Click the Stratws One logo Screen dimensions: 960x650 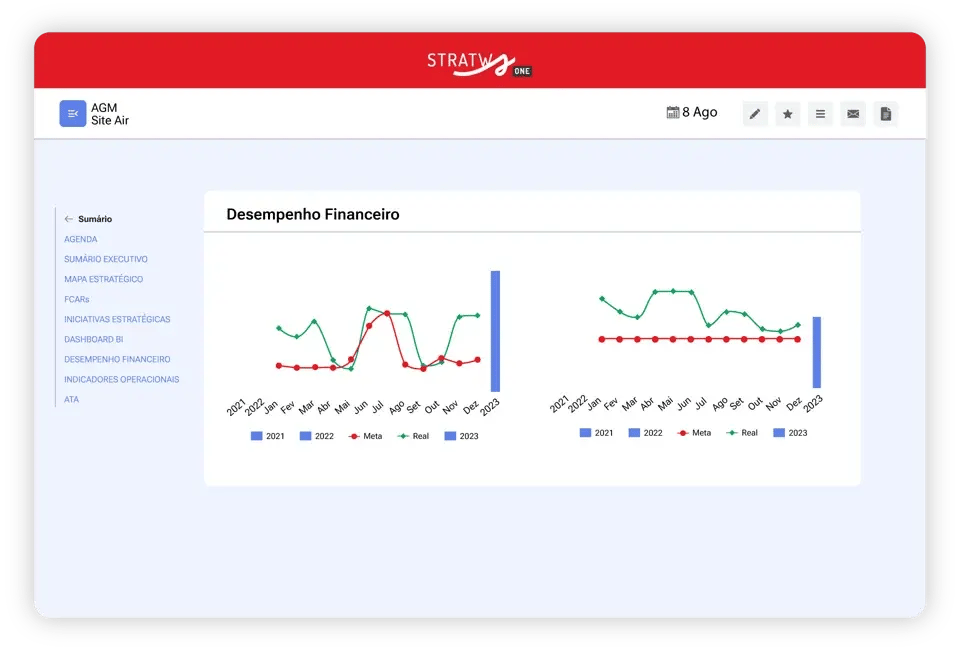[x=479, y=64]
